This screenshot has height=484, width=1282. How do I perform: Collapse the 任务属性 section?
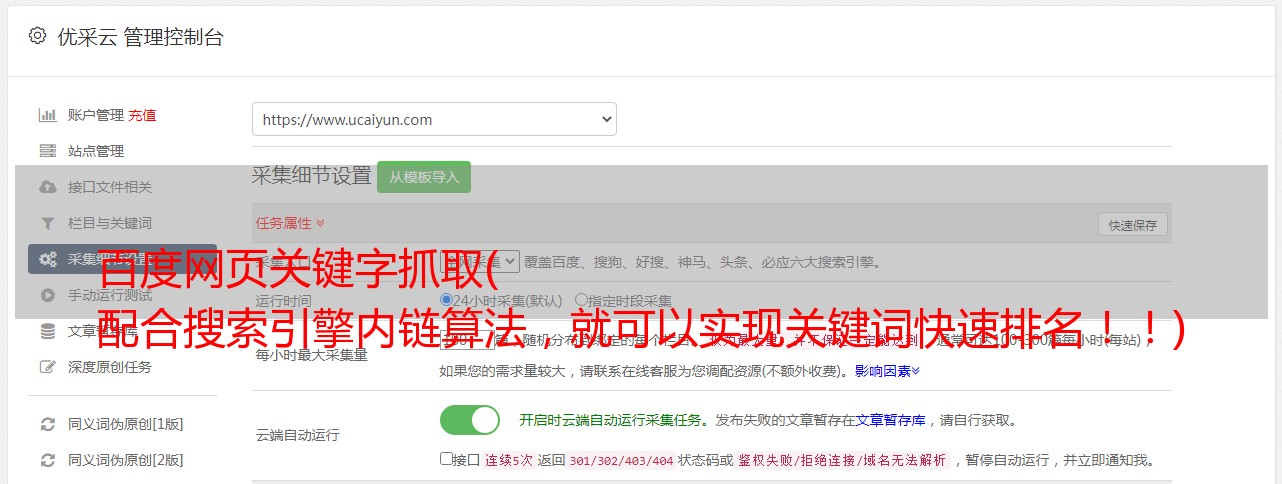290,223
